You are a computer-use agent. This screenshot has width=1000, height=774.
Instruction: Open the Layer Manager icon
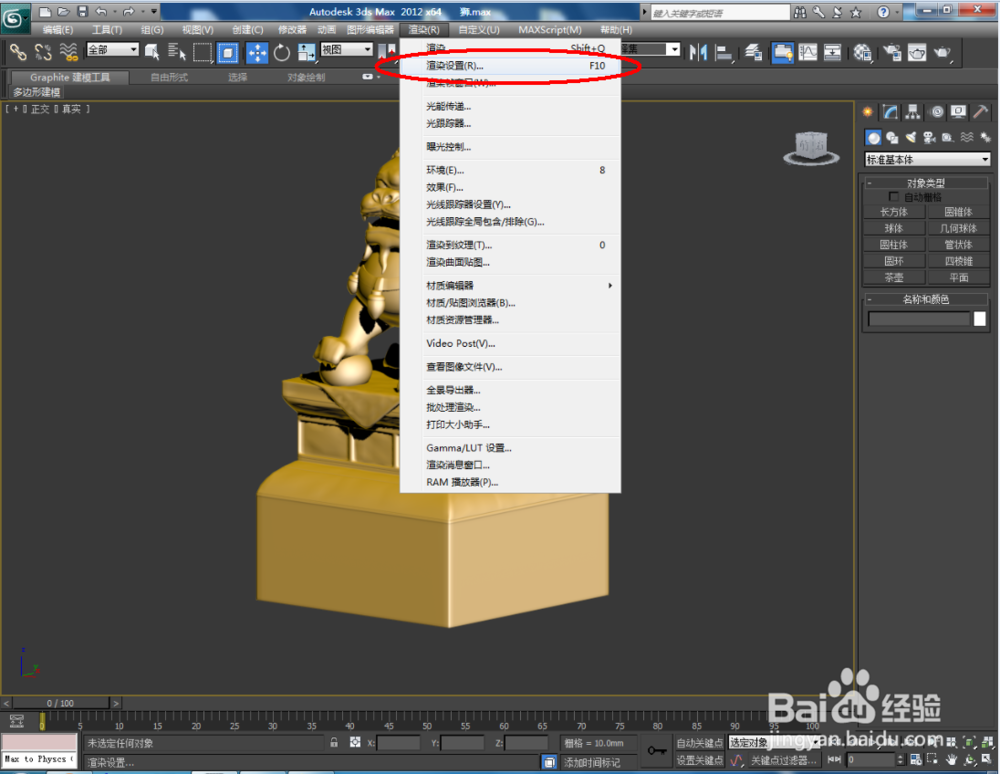(x=753, y=52)
